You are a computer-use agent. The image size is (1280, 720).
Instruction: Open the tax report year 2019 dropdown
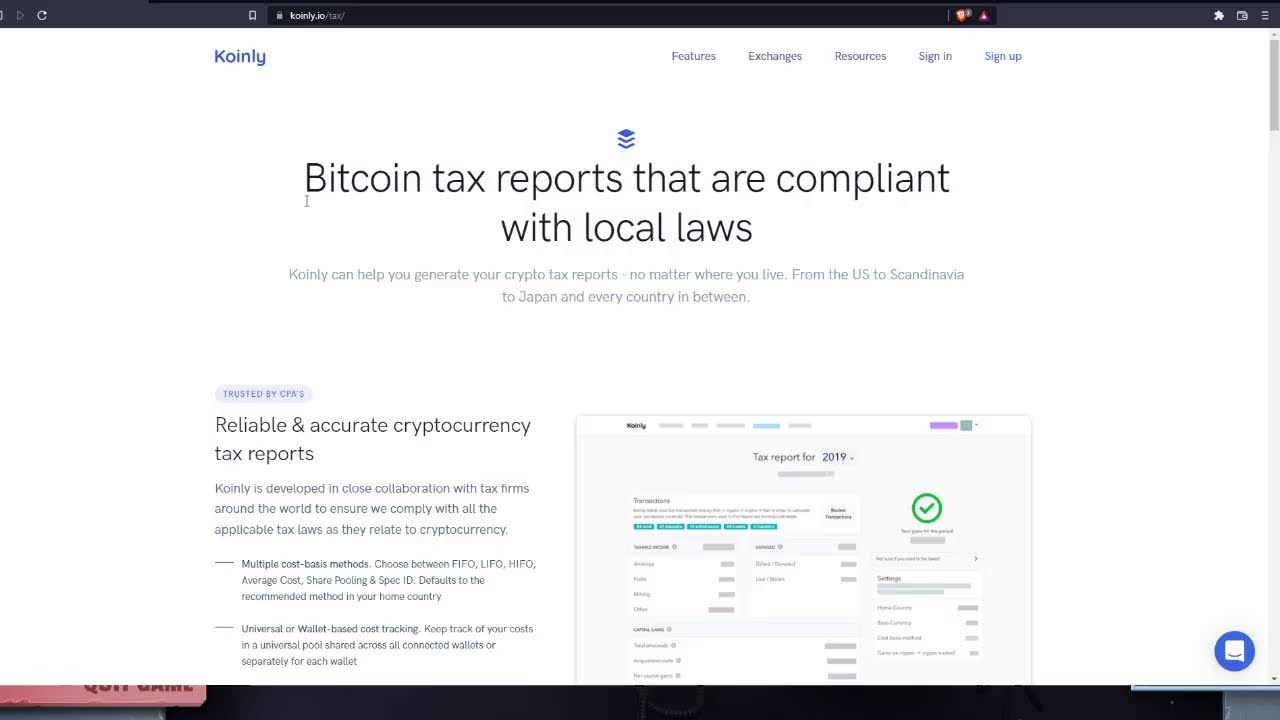838,457
